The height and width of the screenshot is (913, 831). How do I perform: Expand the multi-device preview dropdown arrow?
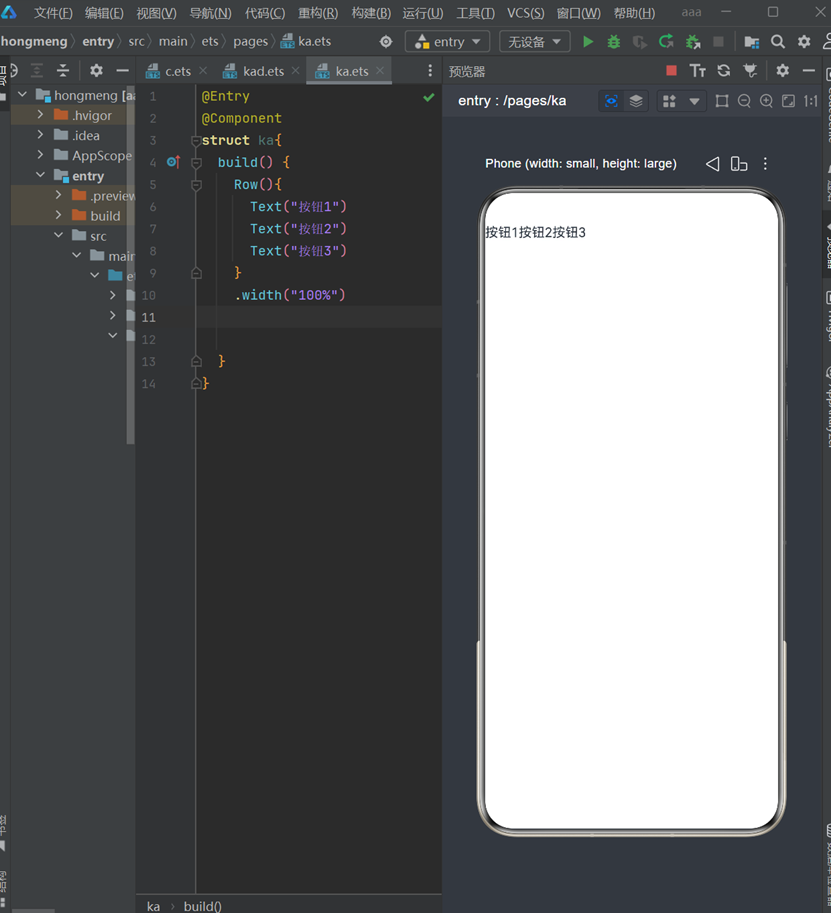coord(694,101)
